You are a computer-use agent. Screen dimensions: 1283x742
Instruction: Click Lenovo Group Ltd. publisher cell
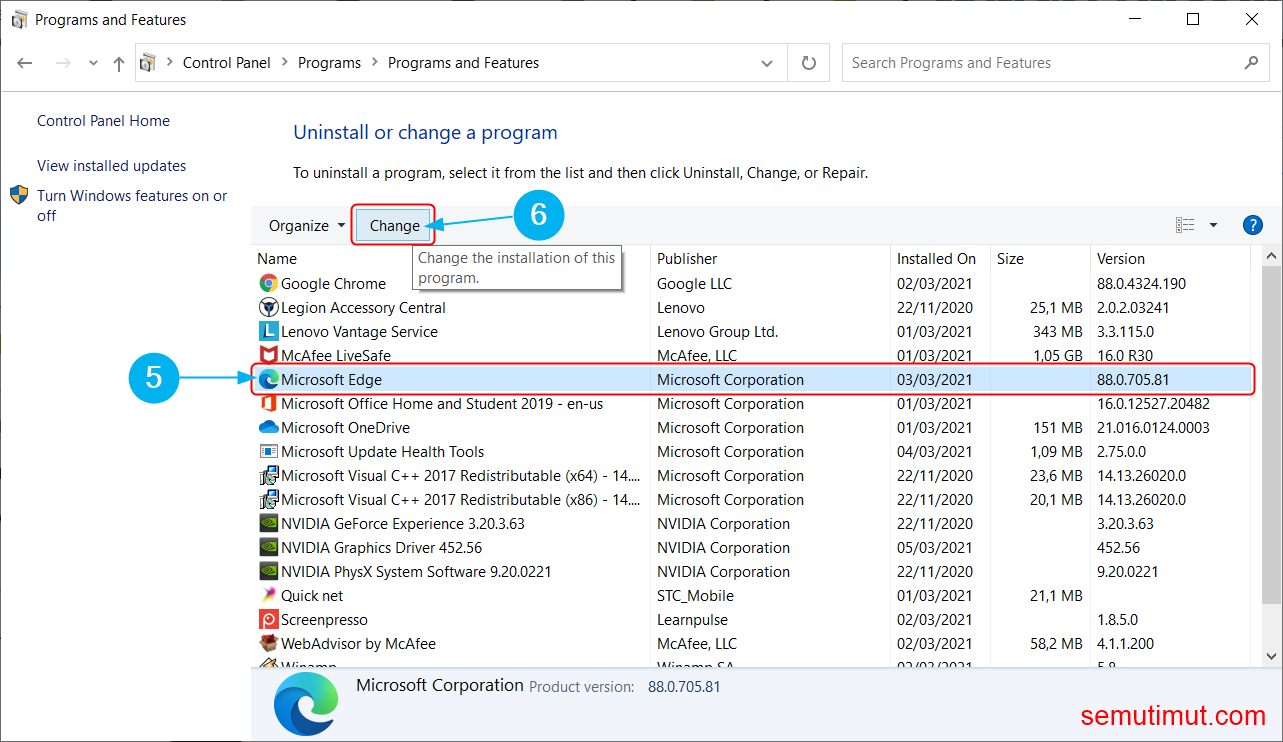tap(717, 332)
